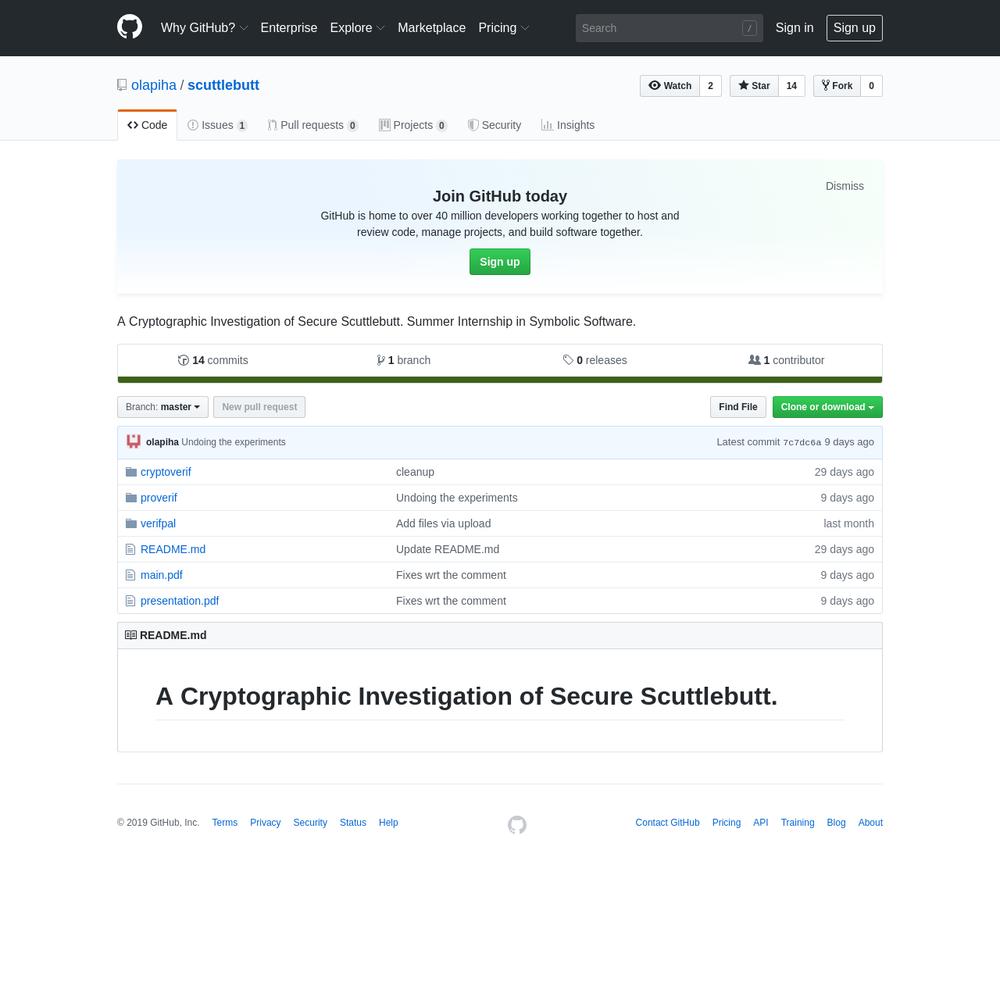Open Enterprise in the top navigation
1000x1000 pixels.
click(289, 28)
